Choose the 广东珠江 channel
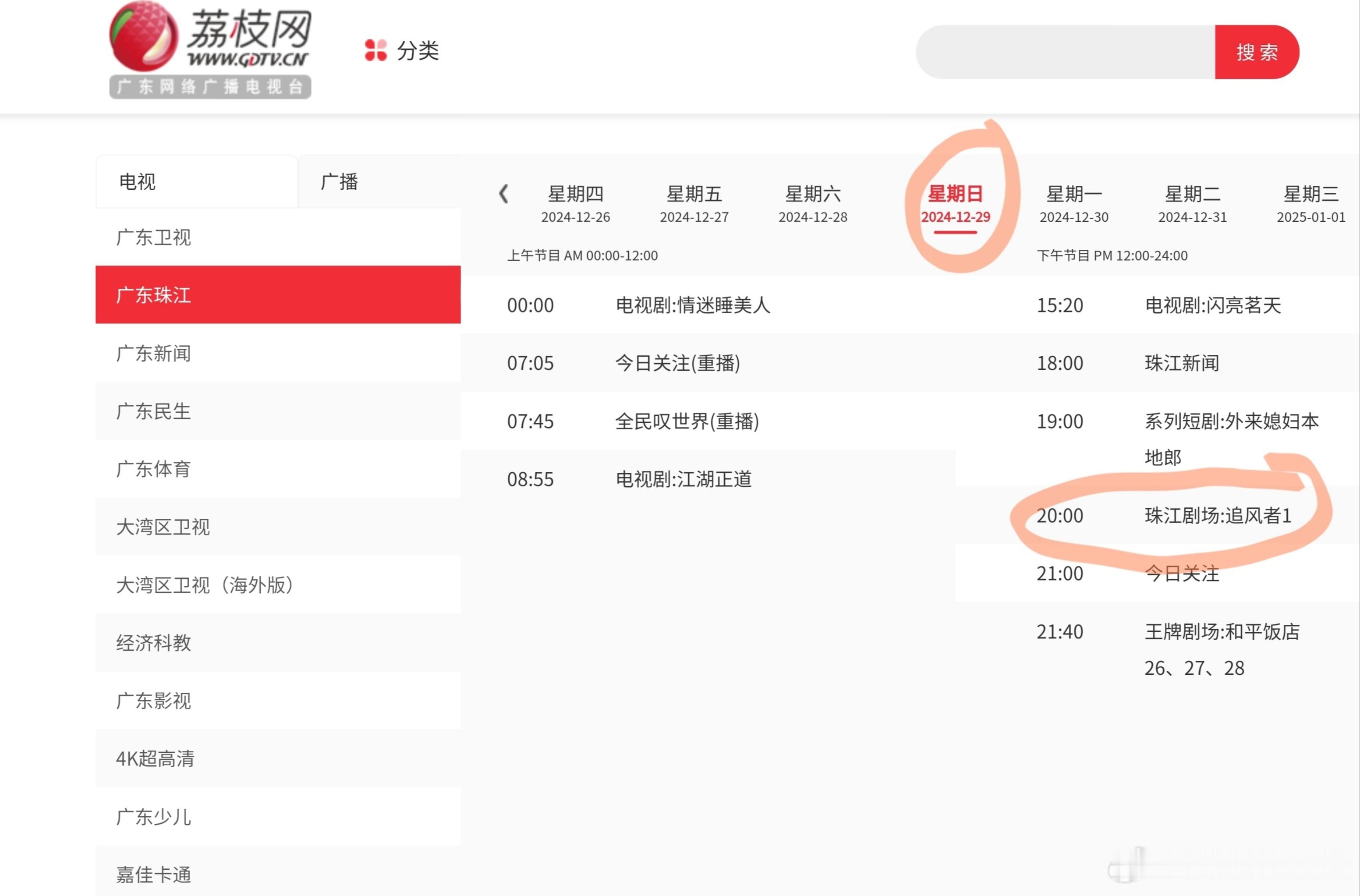1360x896 pixels. tap(278, 295)
